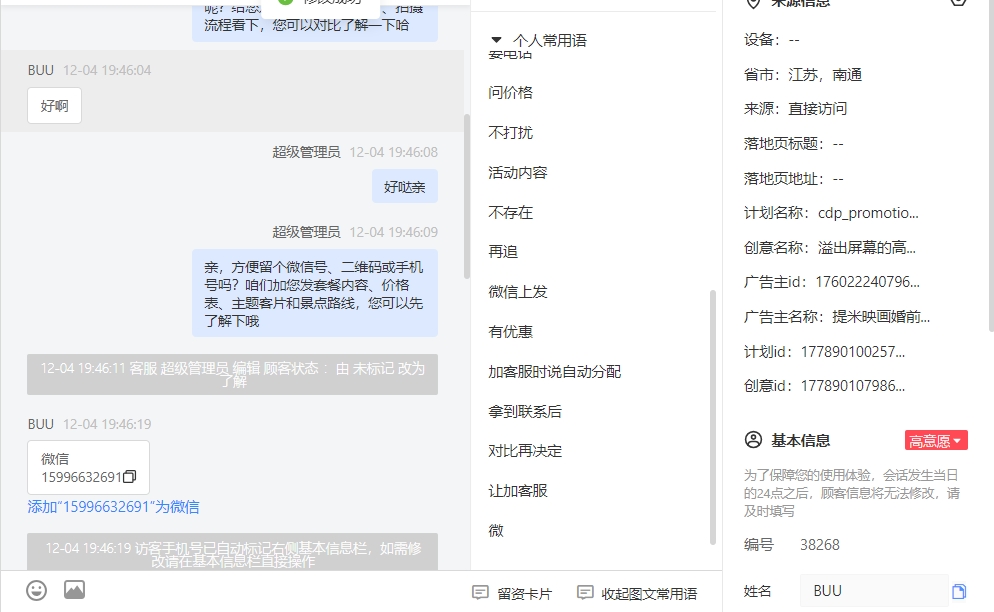Image resolution: width=994 pixels, height=612 pixels.
Task: Click the 好哒亲 reply bubble
Action: click(x=404, y=186)
